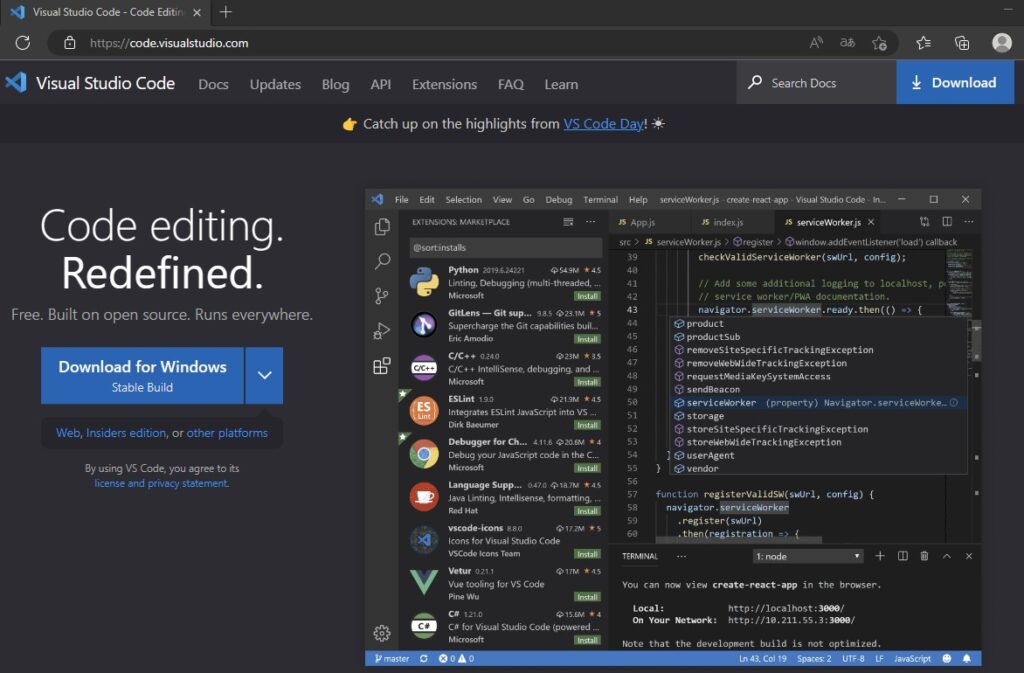Maximize terminal panel with up chevron
The width and height of the screenshot is (1024, 673).
(x=946, y=556)
